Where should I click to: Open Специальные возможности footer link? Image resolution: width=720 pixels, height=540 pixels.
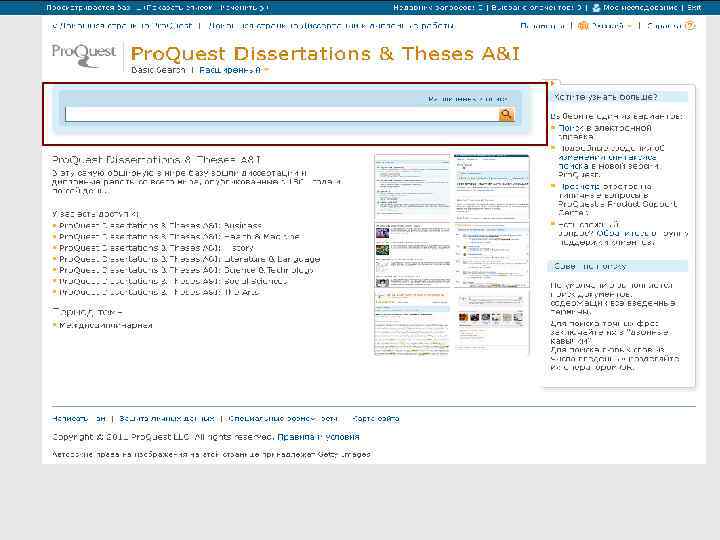pyautogui.click(x=283, y=419)
